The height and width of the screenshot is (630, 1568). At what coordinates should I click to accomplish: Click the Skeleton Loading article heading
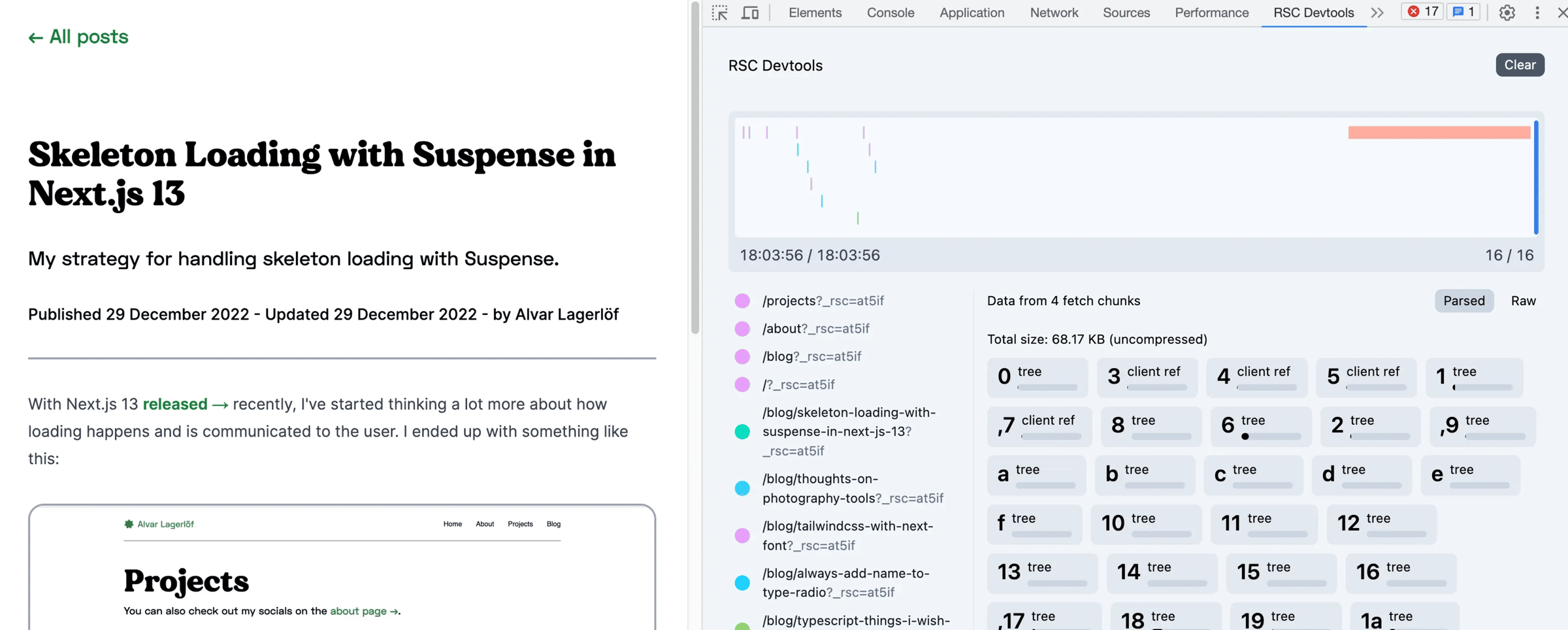pyautogui.click(x=322, y=174)
